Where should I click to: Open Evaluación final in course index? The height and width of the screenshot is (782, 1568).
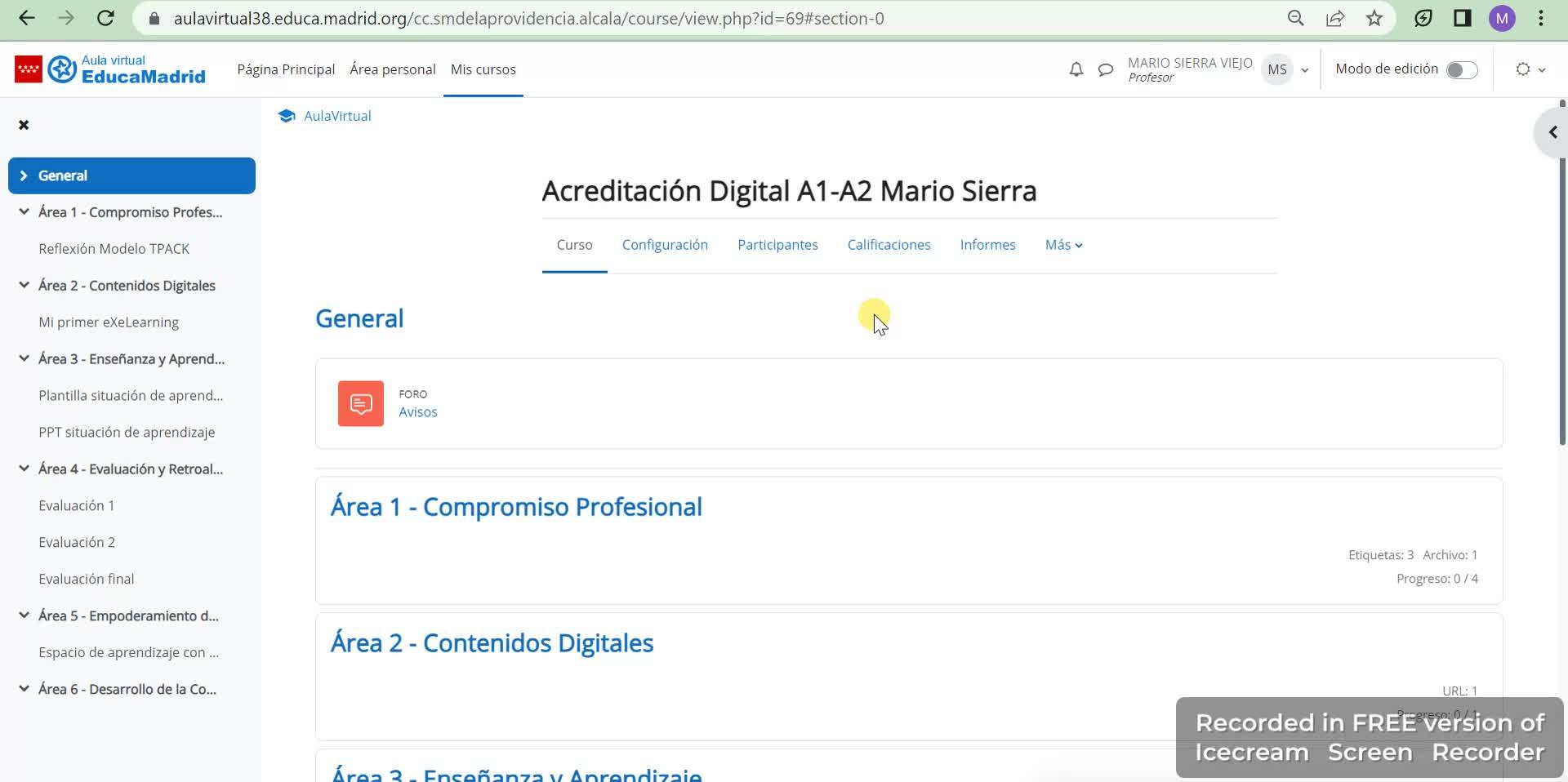[x=87, y=579]
